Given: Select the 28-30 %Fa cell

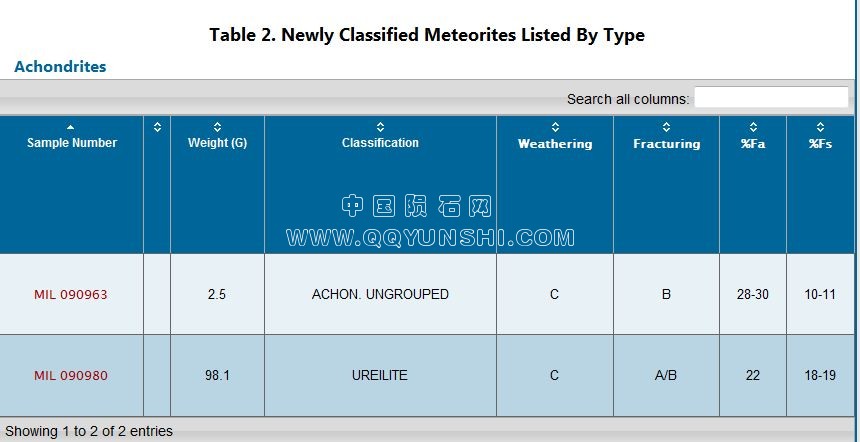Looking at the screenshot, I should coord(752,294).
